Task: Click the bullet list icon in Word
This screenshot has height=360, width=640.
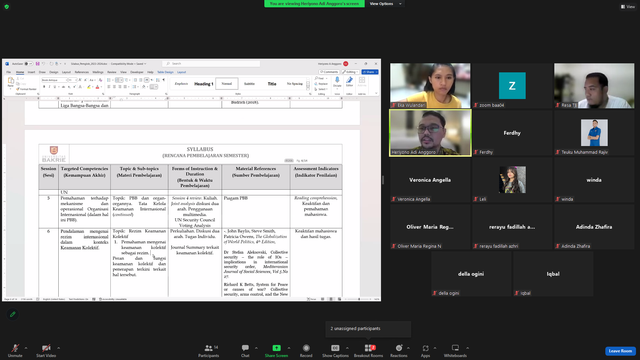Action: 109,80
